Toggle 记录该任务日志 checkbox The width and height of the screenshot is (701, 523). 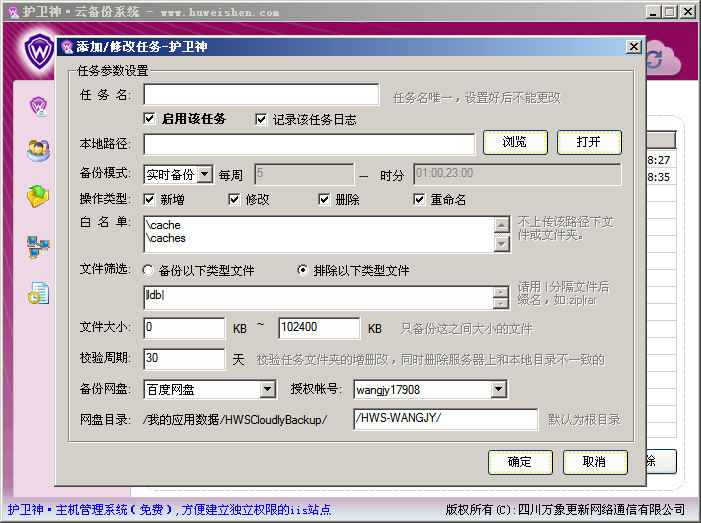[261, 119]
